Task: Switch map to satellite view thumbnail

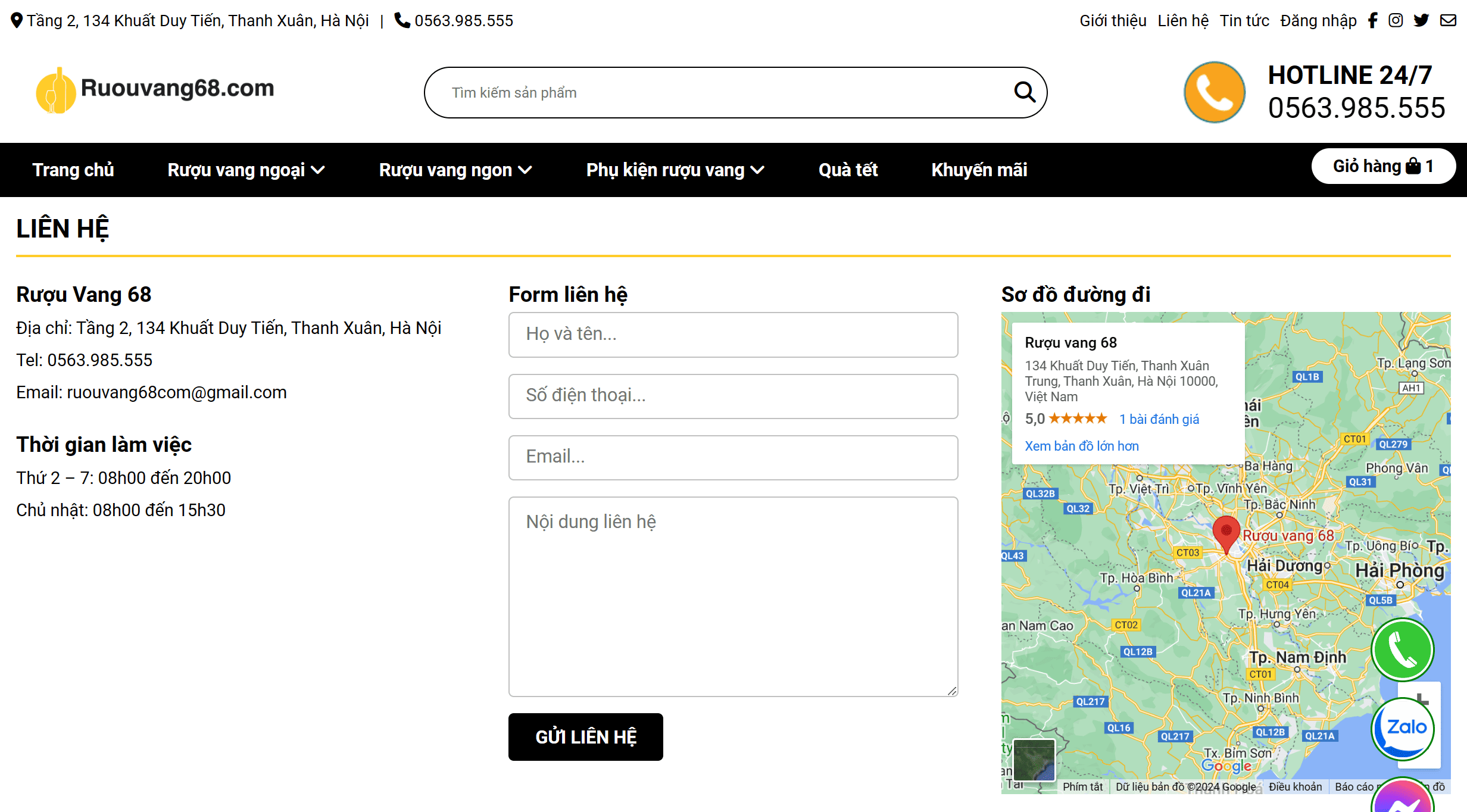Action: (1034, 760)
